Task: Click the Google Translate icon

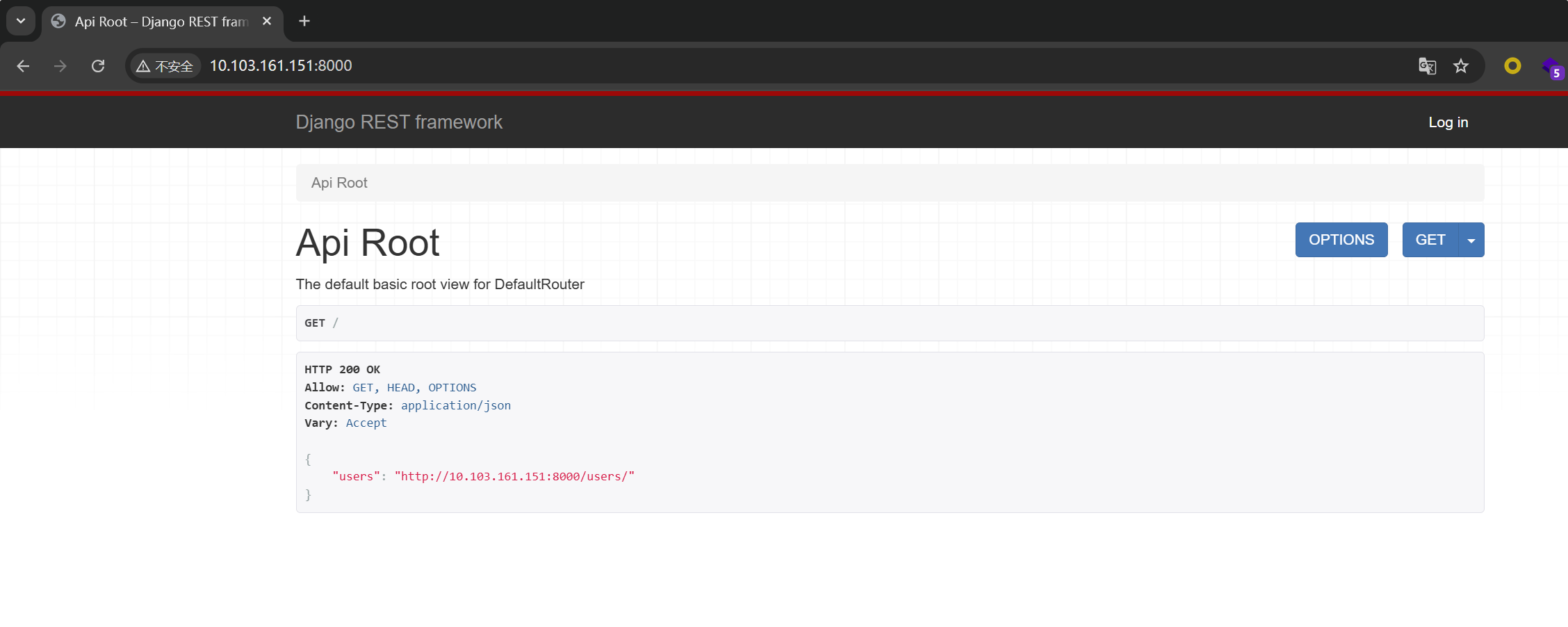Action: [x=1427, y=66]
